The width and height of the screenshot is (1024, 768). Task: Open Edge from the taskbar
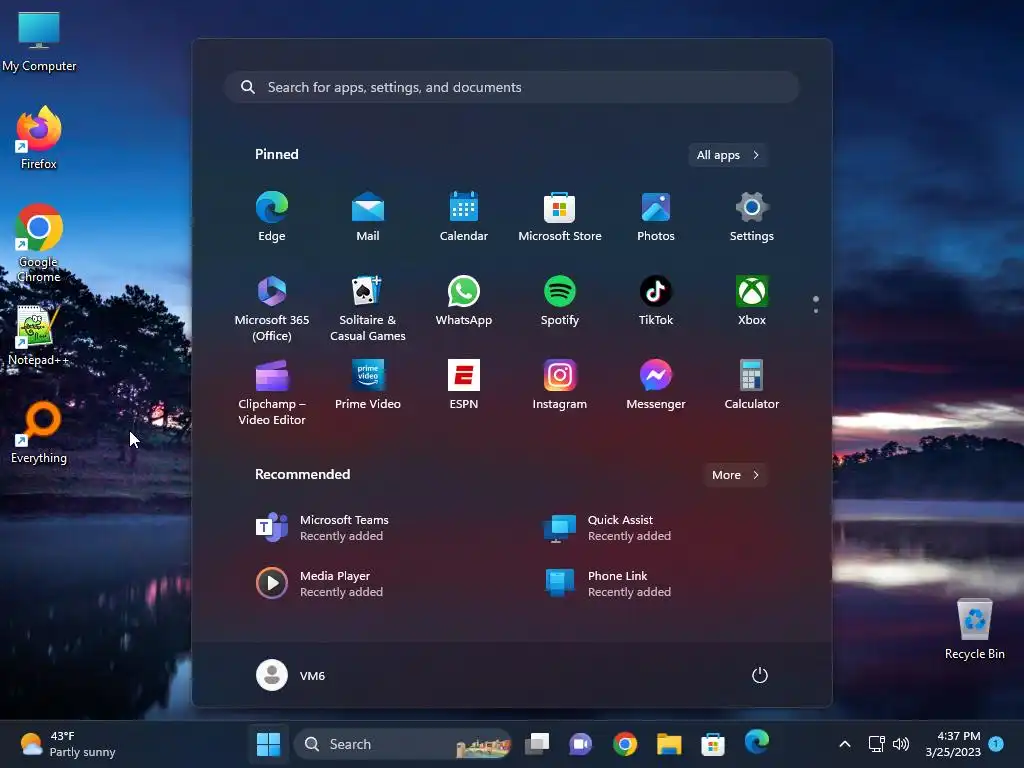[x=757, y=743]
